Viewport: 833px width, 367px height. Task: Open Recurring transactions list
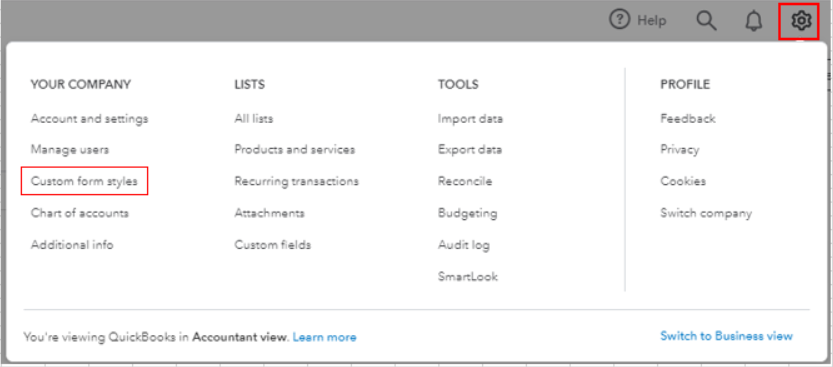point(296,181)
